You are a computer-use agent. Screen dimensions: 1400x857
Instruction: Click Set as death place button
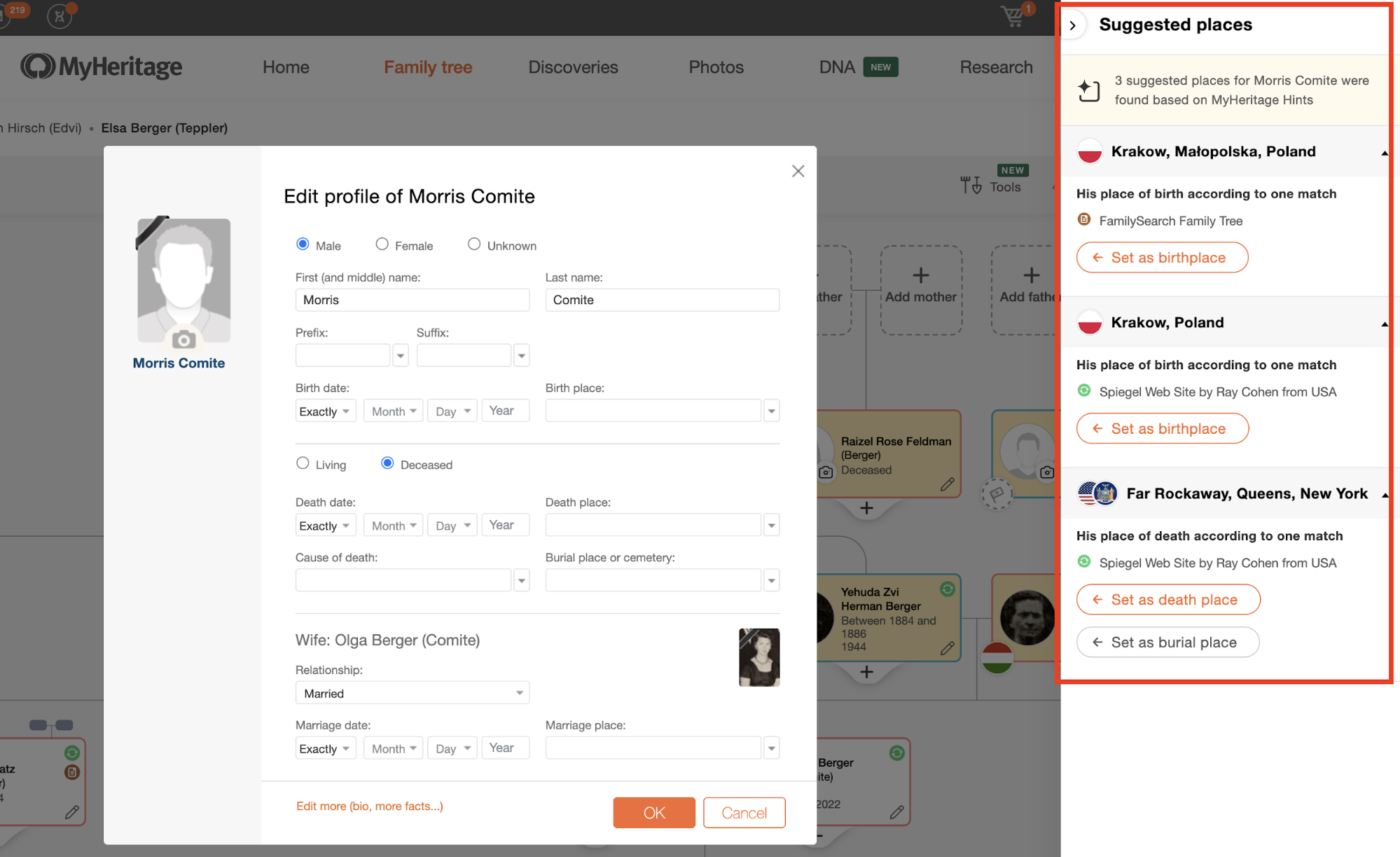(1167, 600)
